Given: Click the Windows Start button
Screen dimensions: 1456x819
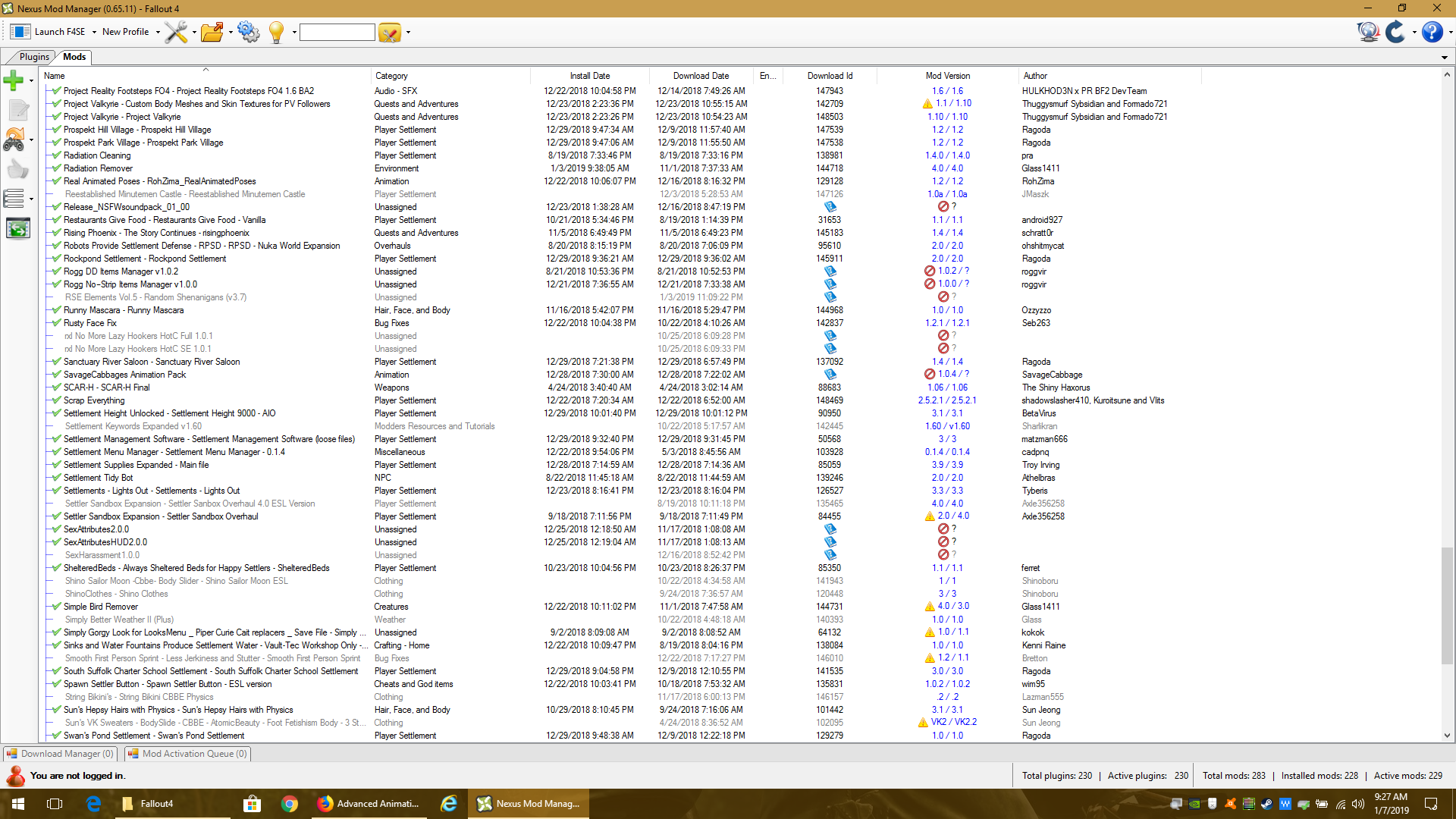Looking at the screenshot, I should coord(18,804).
